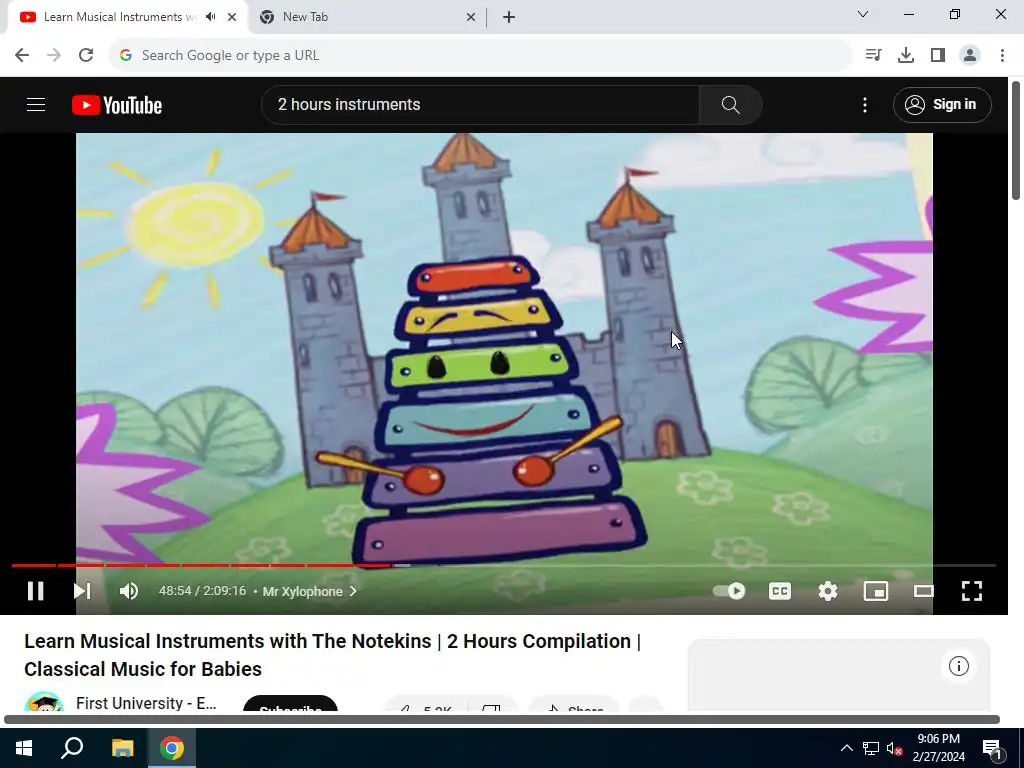Close the New Tab tab
1024x768 pixels.
click(x=470, y=17)
